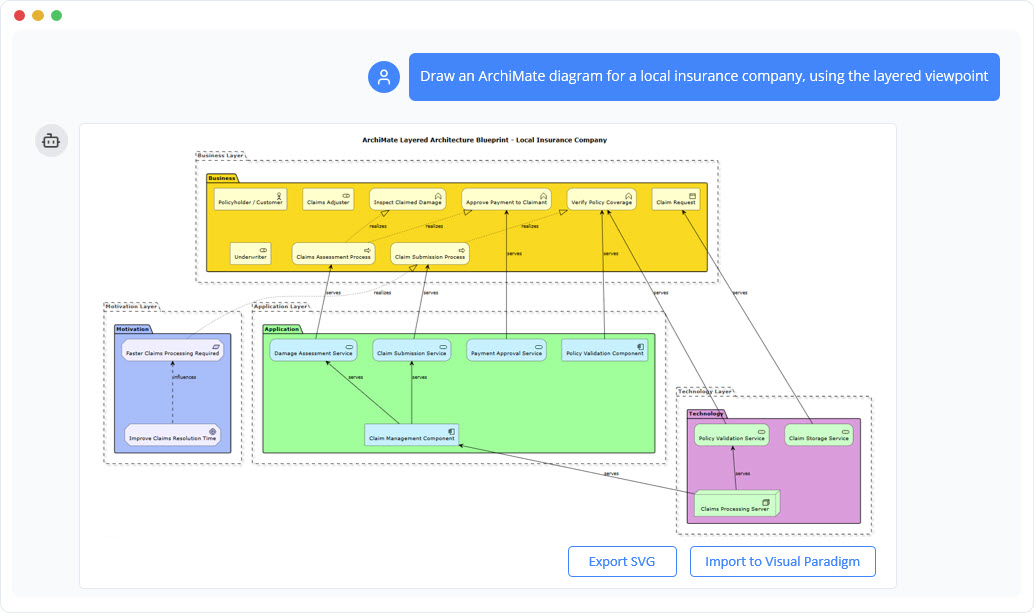
Task: Click the role icon on Claims Adjuster
Action: [345, 193]
